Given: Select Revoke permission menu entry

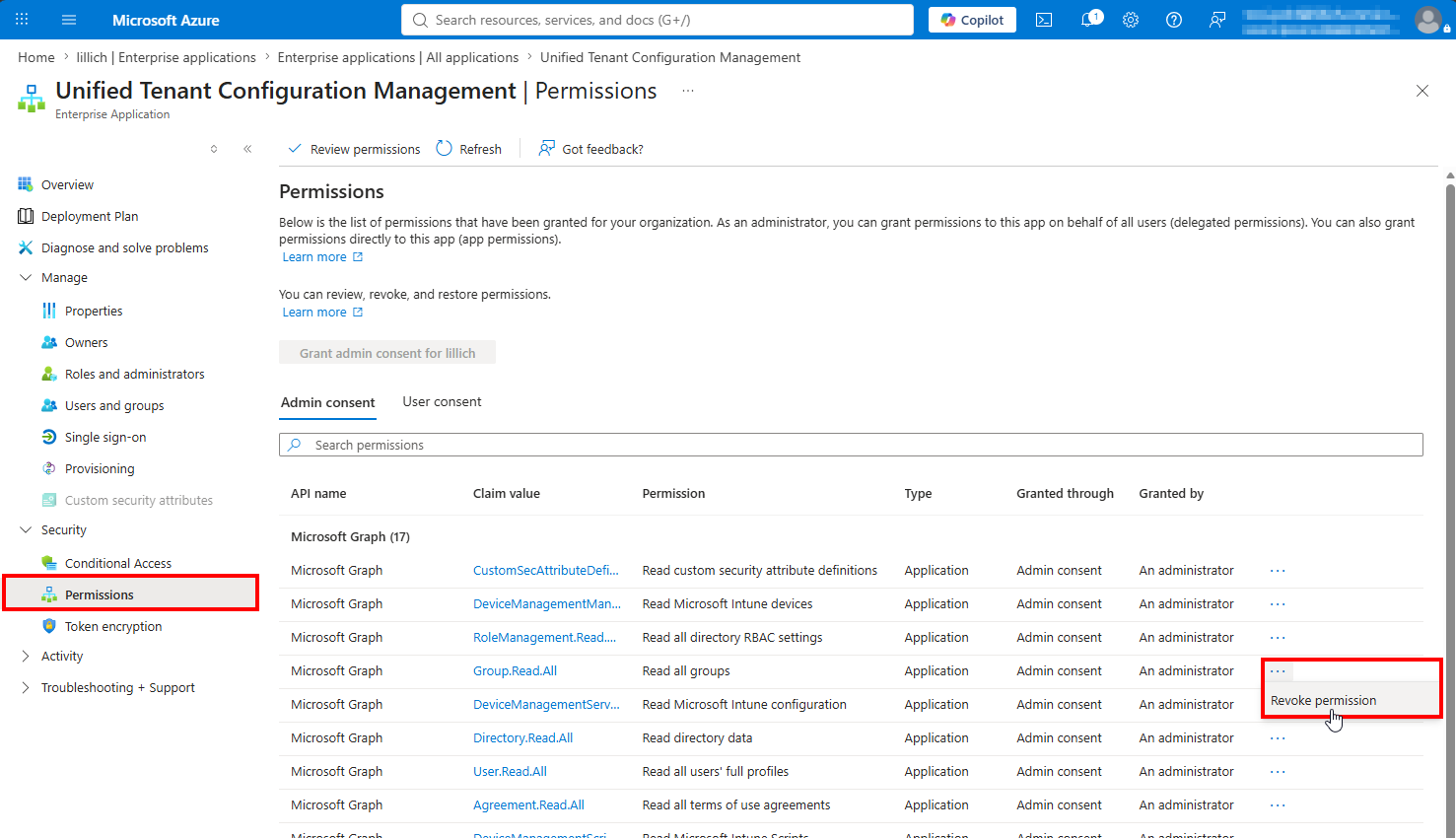Looking at the screenshot, I should [x=1324, y=701].
